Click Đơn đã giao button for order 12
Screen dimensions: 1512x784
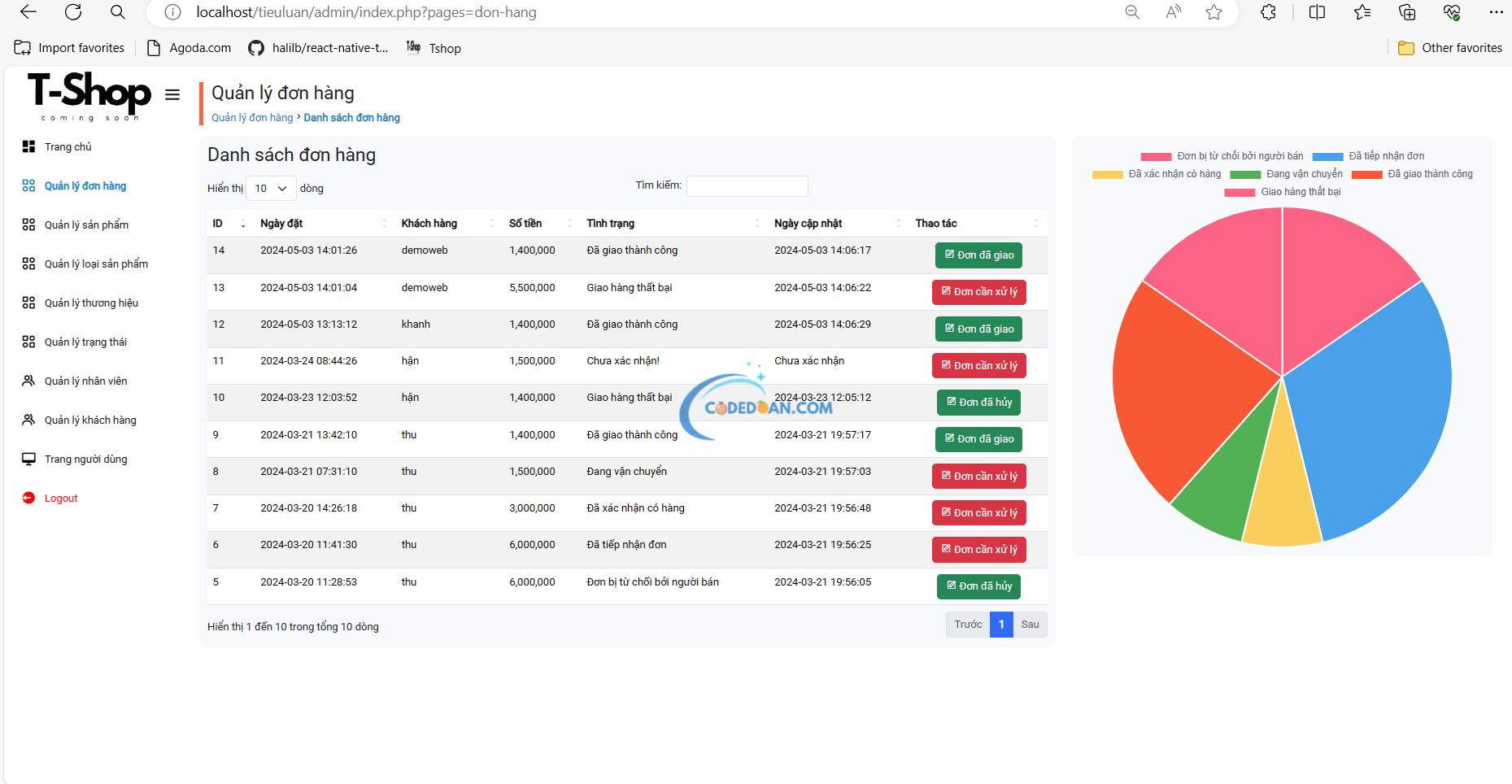tap(979, 329)
